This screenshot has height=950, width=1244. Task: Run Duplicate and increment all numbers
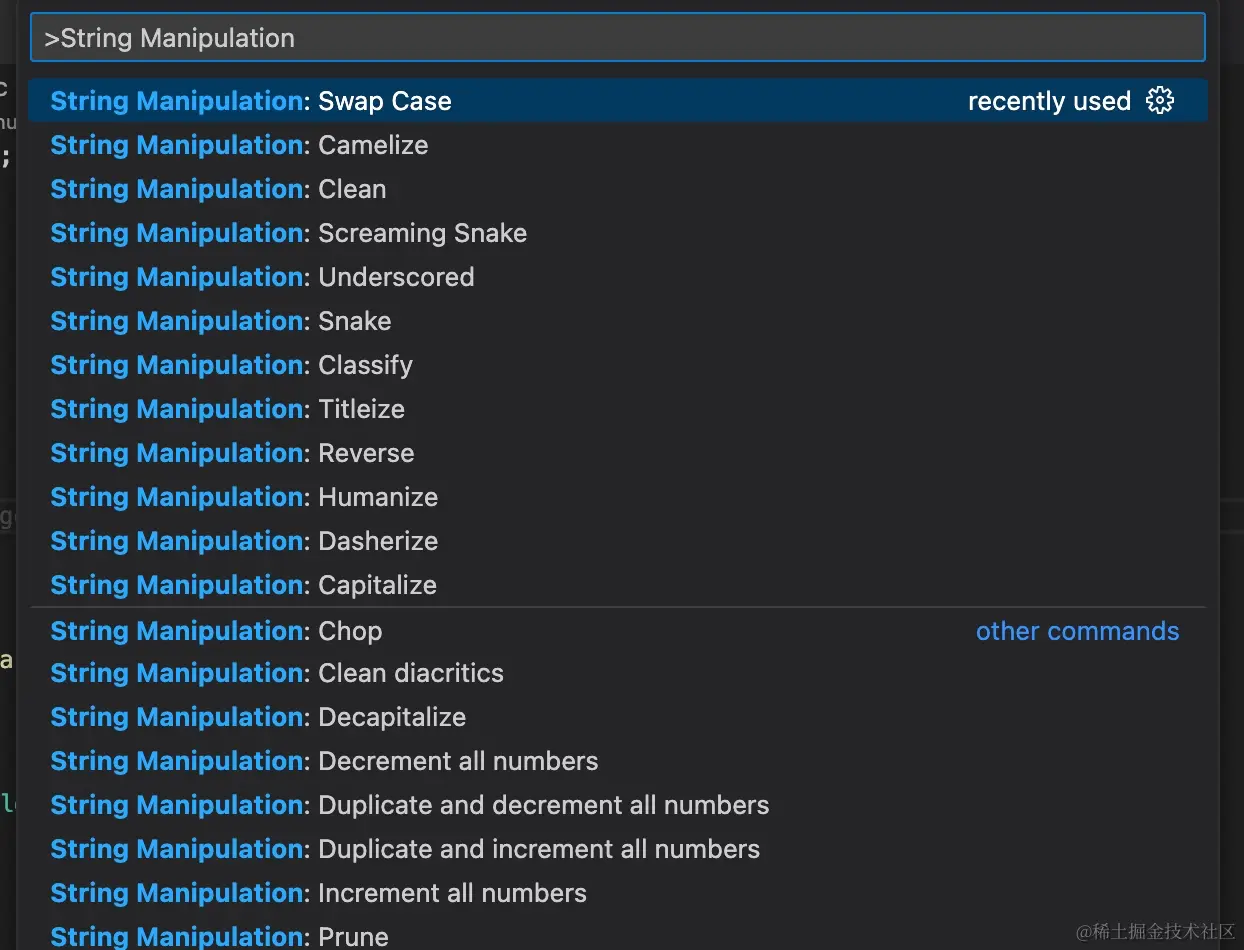pyautogui.click(x=618, y=849)
